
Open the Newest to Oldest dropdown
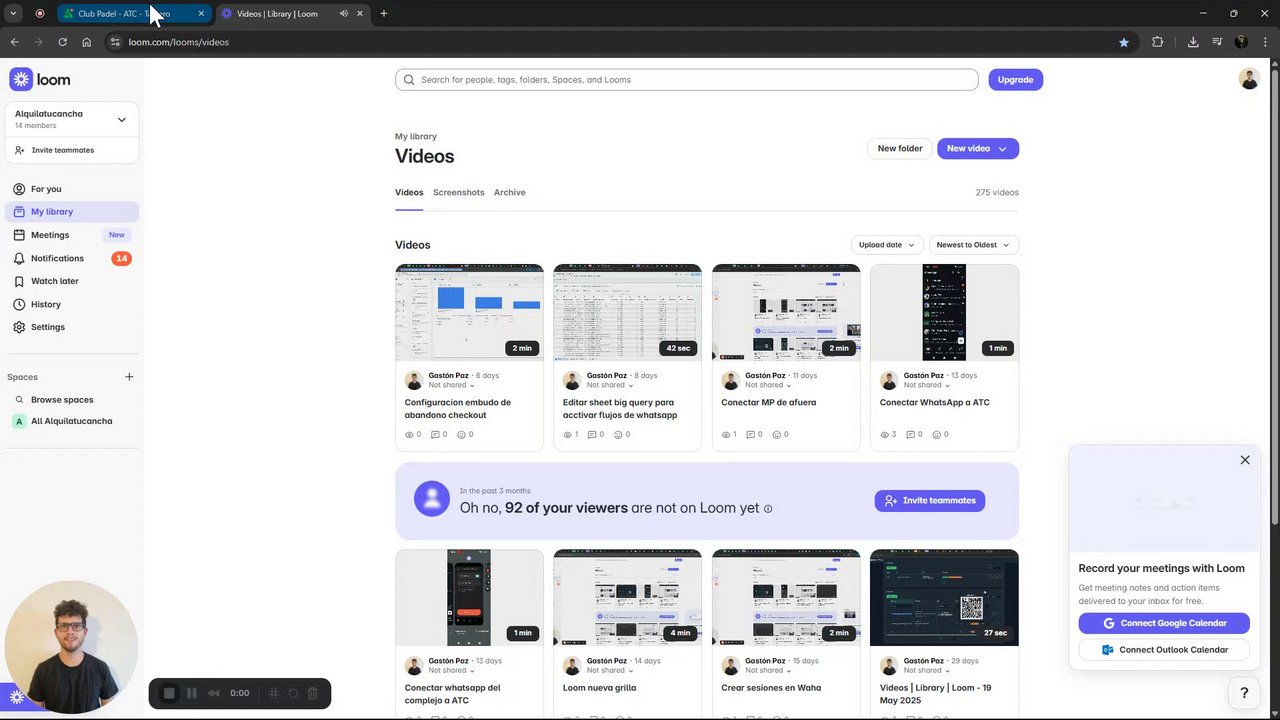[x=973, y=245]
